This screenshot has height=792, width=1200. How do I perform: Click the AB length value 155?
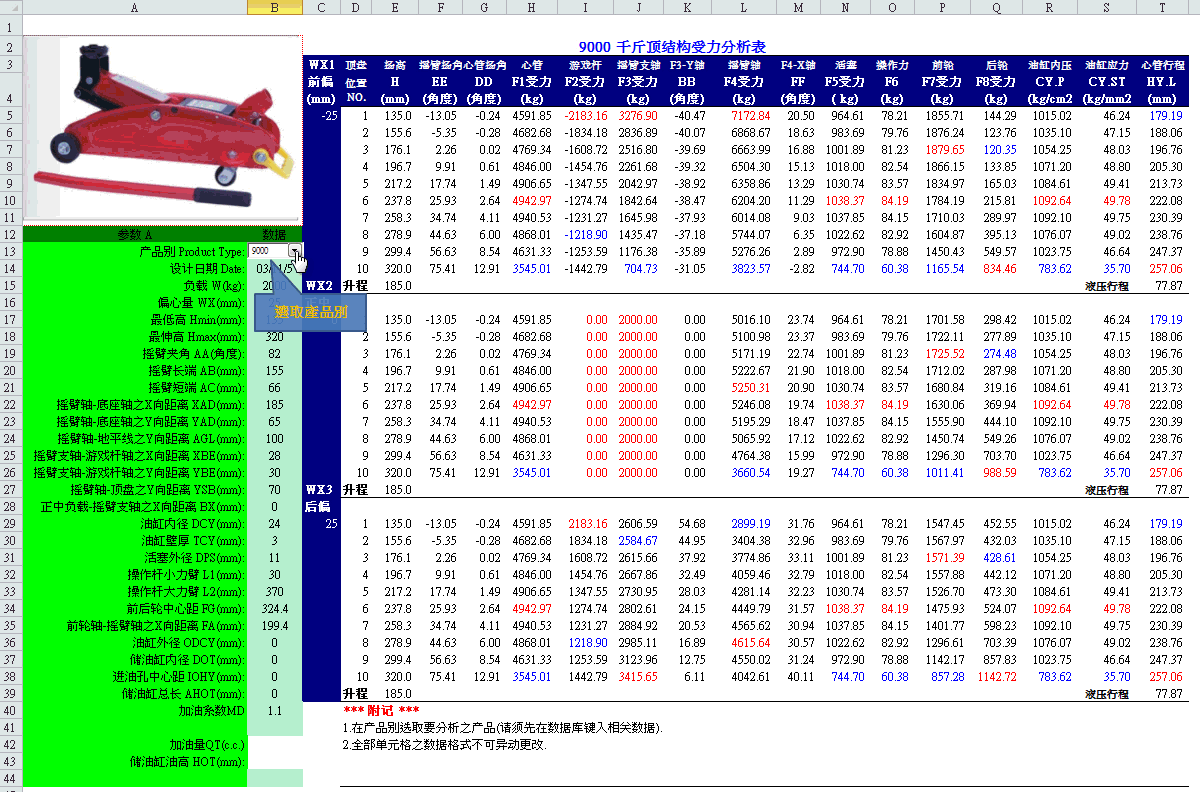pos(274,370)
